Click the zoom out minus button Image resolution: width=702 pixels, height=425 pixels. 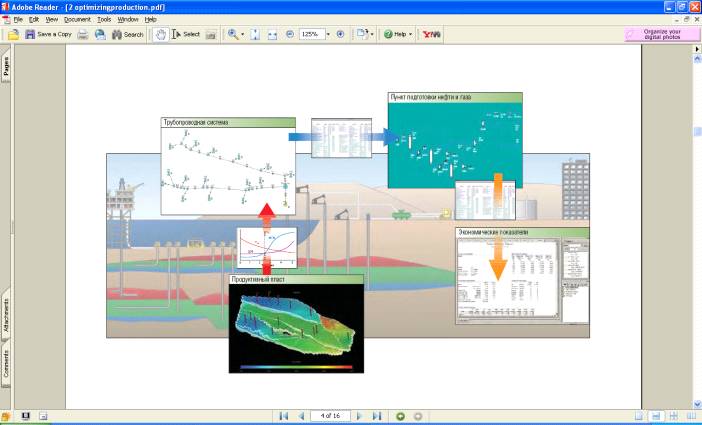290,34
